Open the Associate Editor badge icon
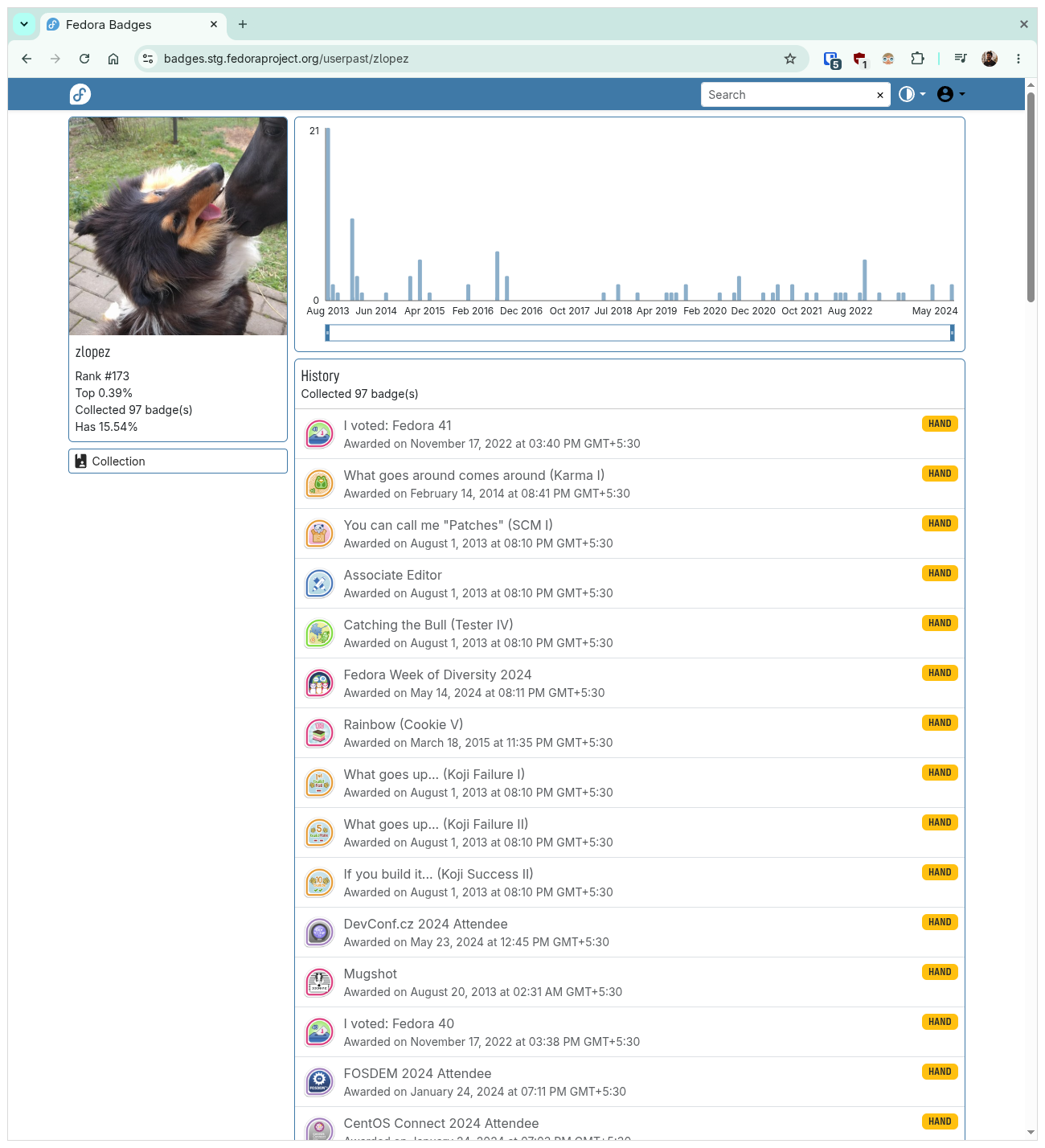The width and height of the screenshot is (1045, 1148). point(319,584)
